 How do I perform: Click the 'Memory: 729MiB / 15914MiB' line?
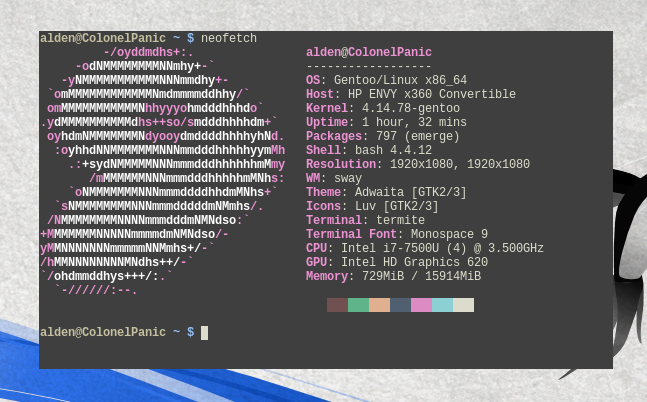pos(394,276)
